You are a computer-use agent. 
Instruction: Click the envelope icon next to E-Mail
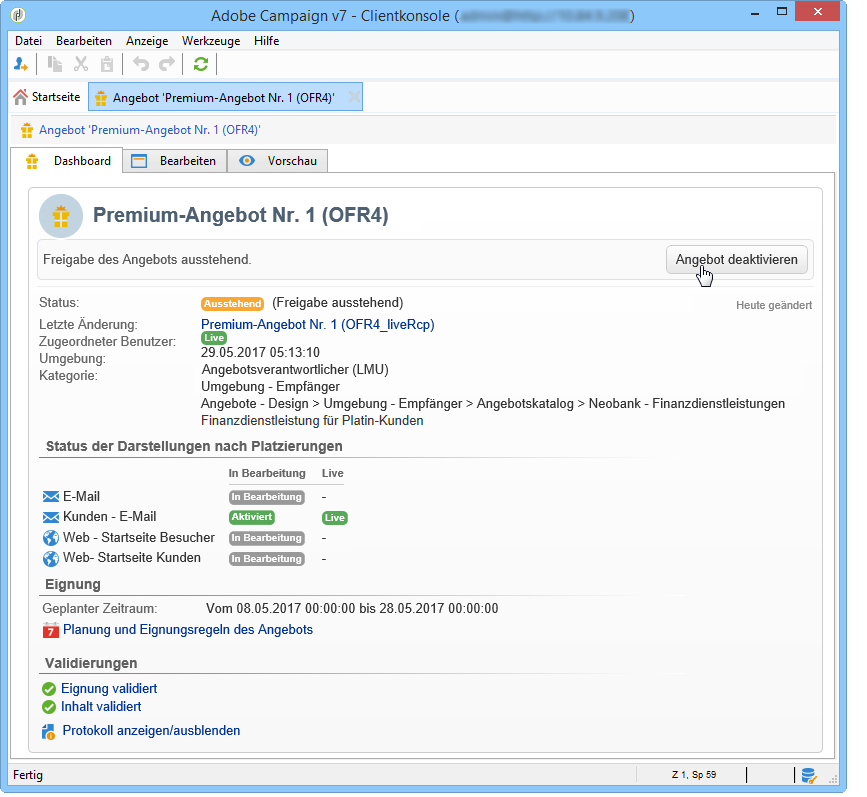(x=51, y=497)
